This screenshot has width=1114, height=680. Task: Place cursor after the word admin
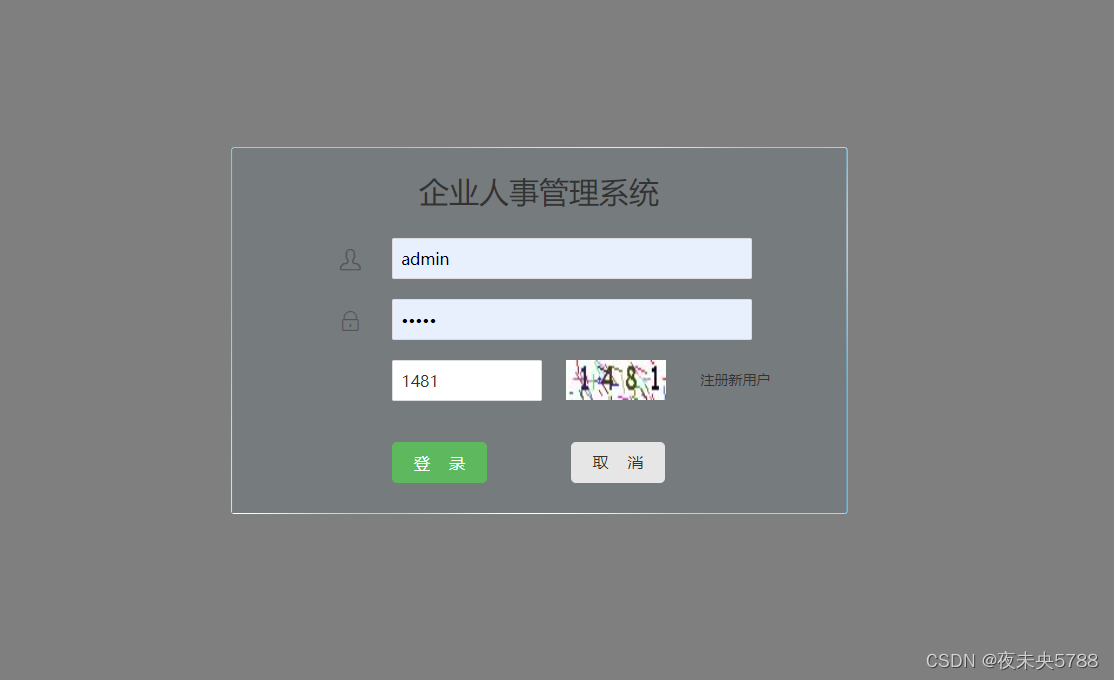coord(450,259)
